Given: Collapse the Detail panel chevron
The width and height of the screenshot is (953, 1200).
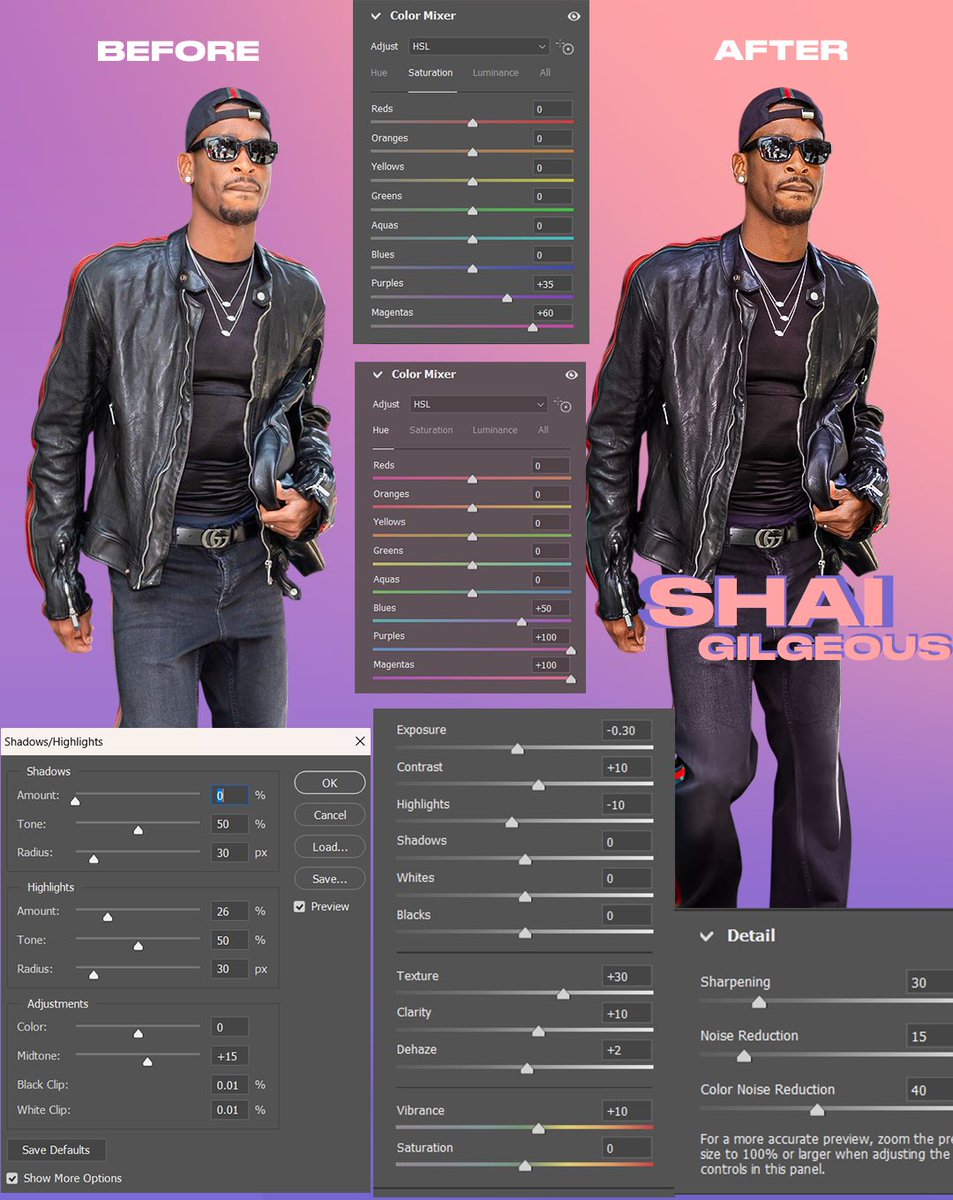Looking at the screenshot, I should pos(707,936).
